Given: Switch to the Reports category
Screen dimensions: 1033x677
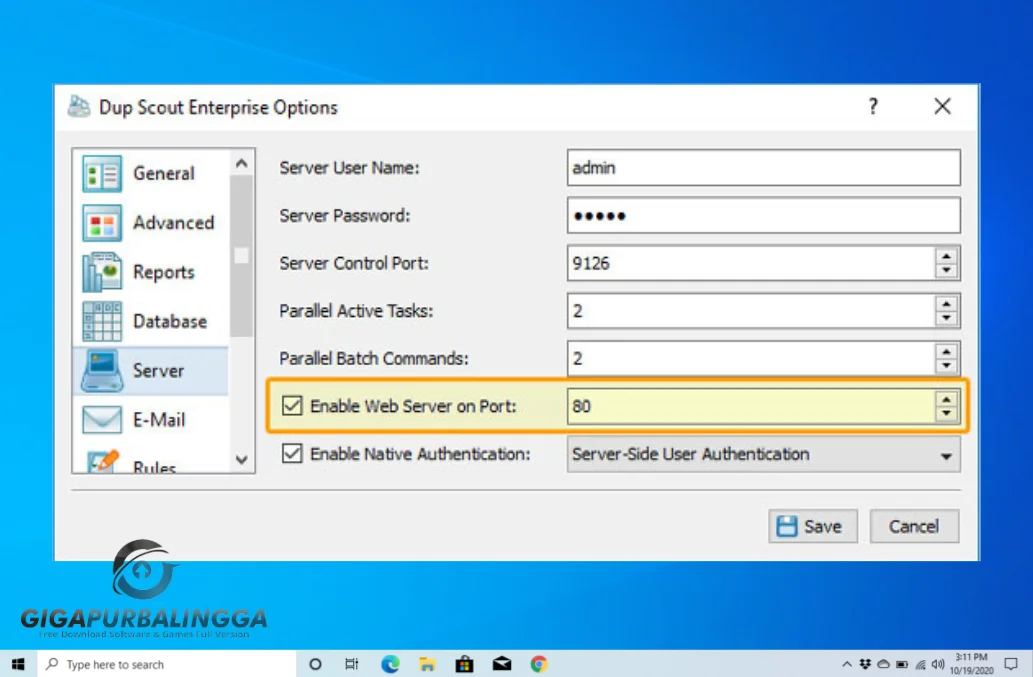Looking at the screenshot, I should 152,272.
